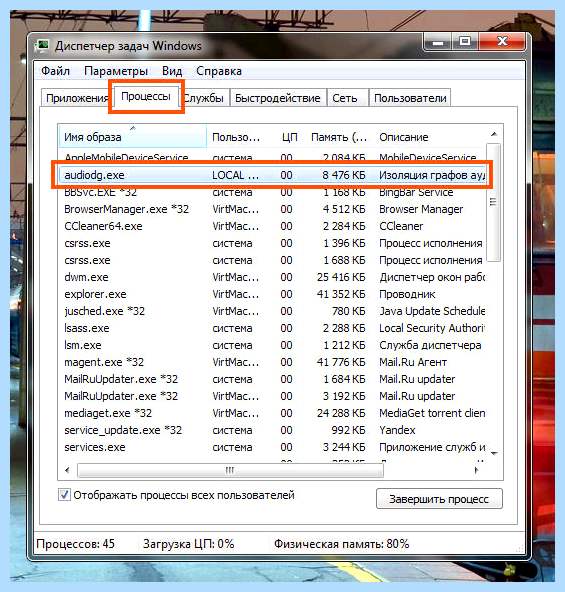Switch to the Быстродействие tab

coord(278,98)
